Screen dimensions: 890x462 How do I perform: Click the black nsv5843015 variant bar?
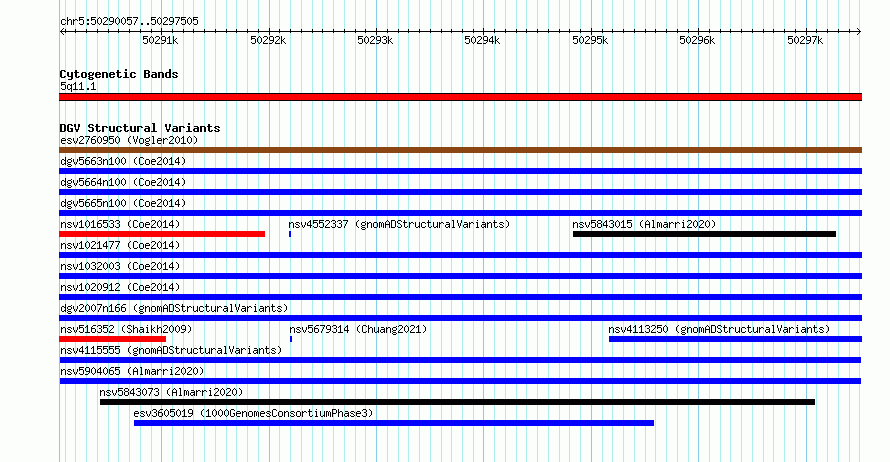point(704,234)
